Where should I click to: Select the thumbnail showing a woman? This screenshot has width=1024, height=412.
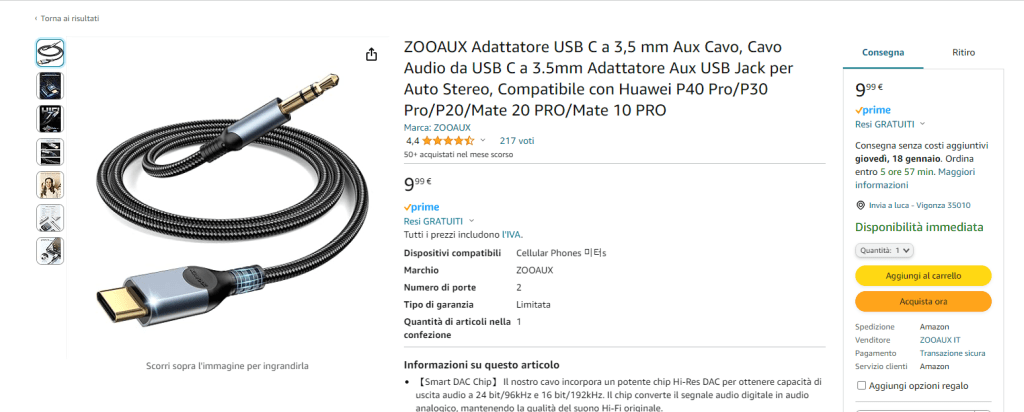[50, 185]
